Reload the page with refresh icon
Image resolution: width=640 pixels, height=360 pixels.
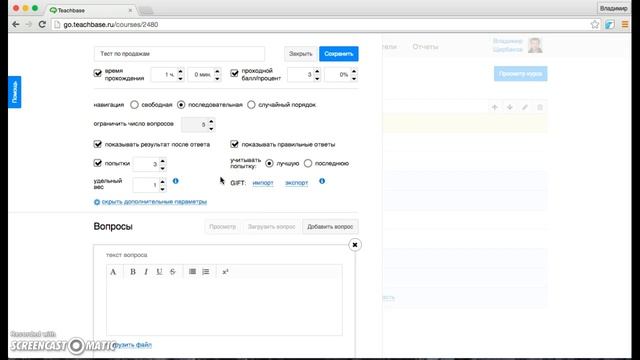tap(42, 24)
